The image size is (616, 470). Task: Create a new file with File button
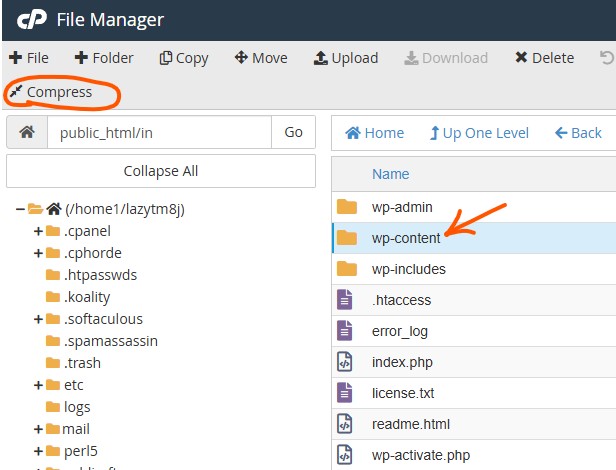29,58
